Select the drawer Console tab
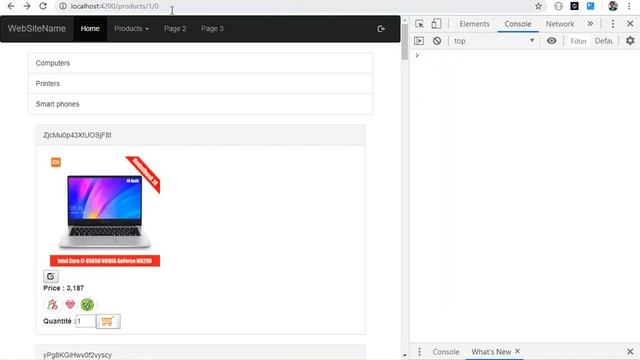This screenshot has height=360, width=640. (446, 352)
